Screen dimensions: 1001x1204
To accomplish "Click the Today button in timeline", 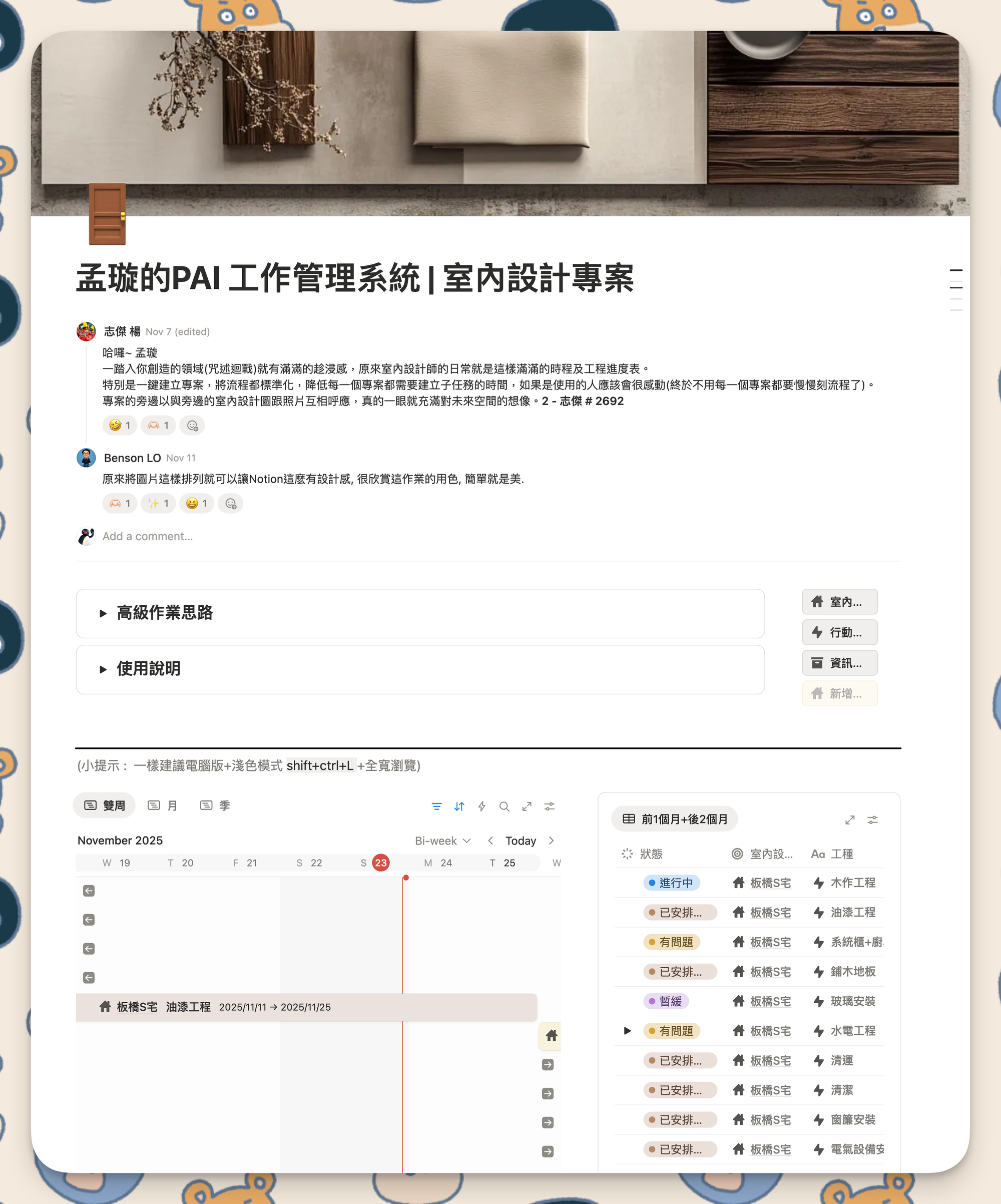I will [520, 841].
